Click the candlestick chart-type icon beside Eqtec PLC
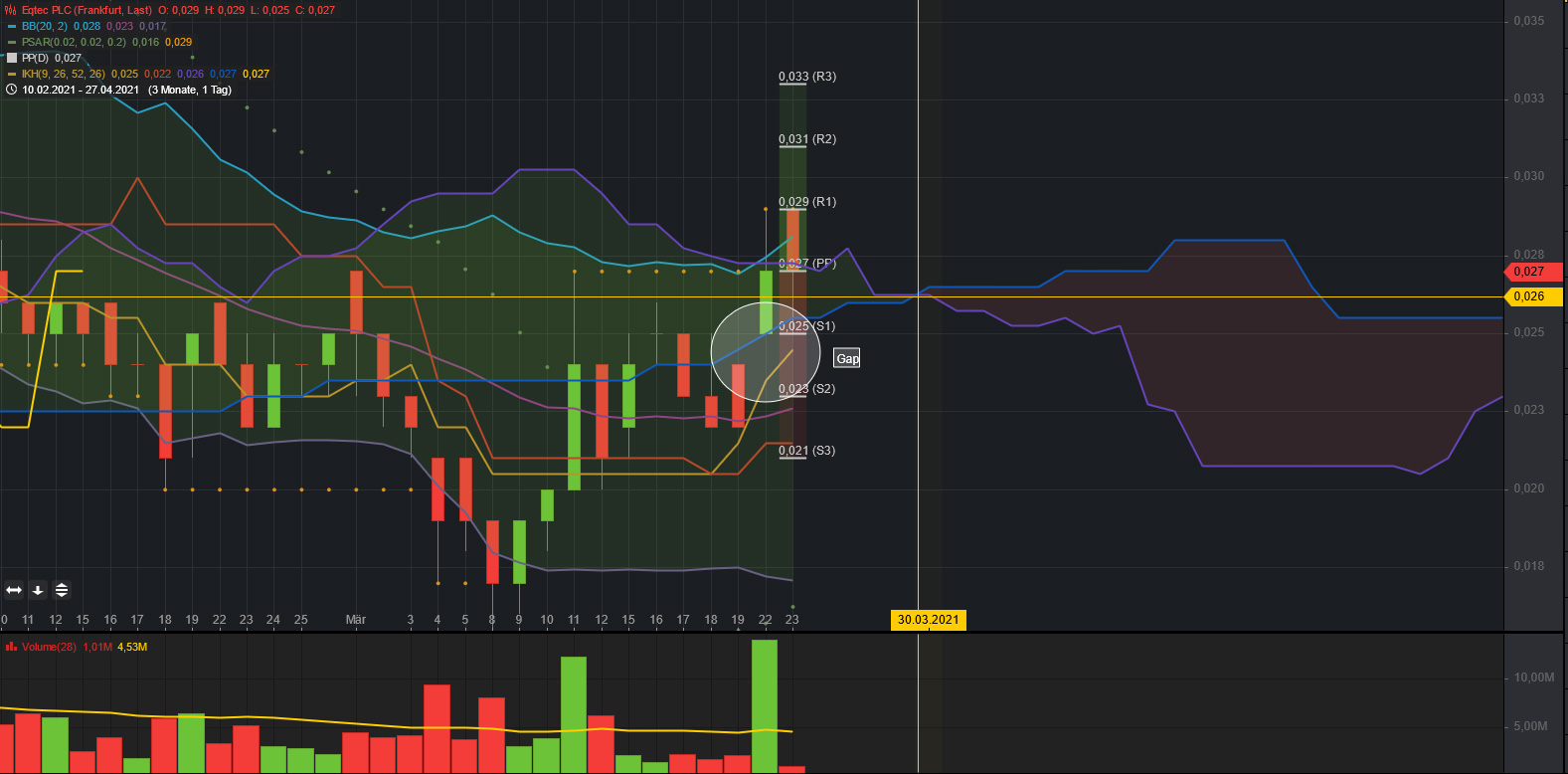This screenshot has width=1568, height=774. point(11,10)
